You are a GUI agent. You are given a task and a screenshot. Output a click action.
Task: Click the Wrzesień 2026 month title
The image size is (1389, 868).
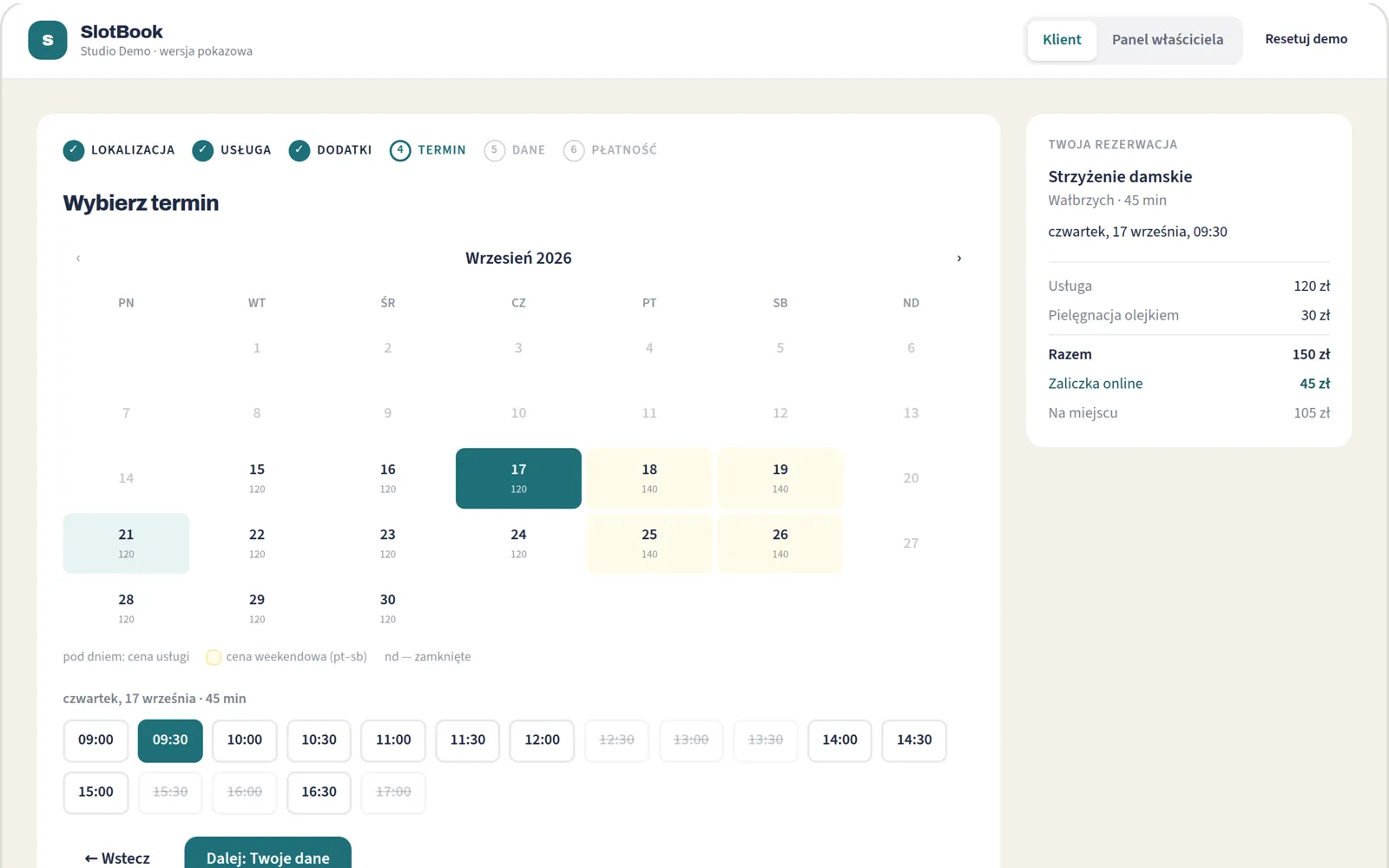click(518, 258)
